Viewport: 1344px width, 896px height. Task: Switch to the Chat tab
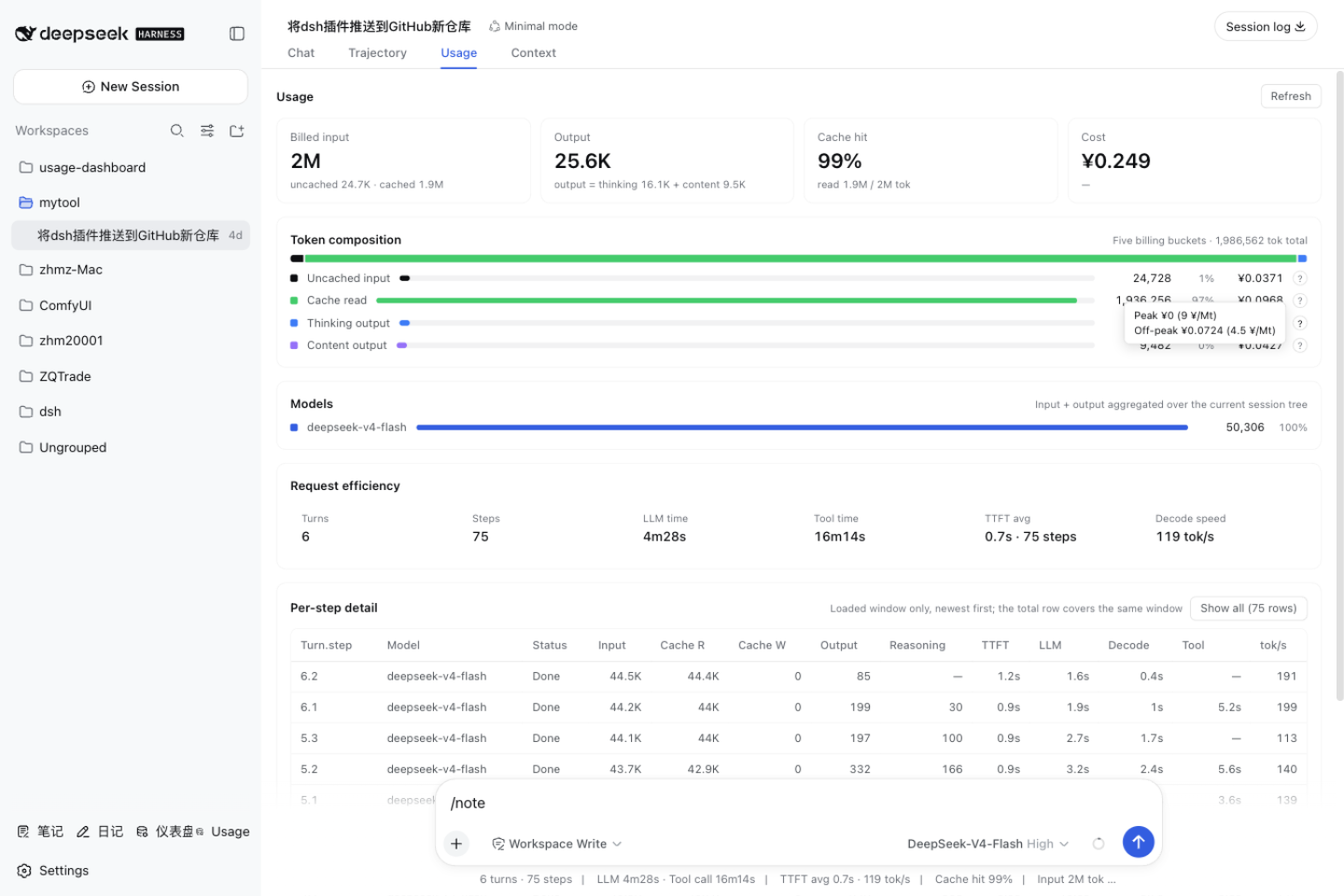pyautogui.click(x=301, y=53)
